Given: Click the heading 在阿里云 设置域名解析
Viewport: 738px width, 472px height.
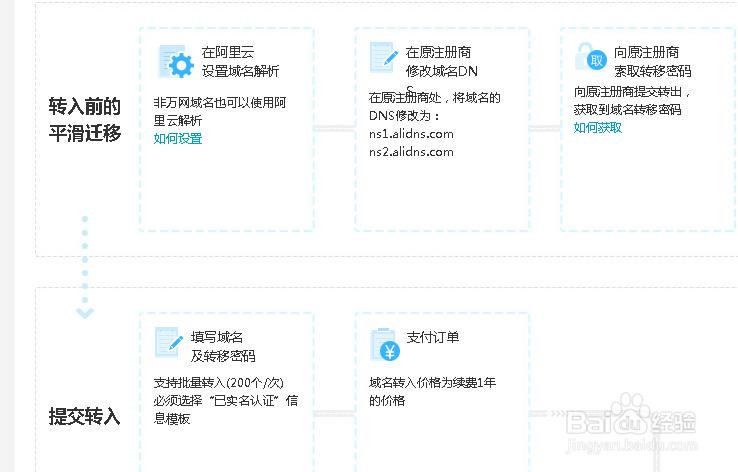Looking at the screenshot, I should pos(240,62).
